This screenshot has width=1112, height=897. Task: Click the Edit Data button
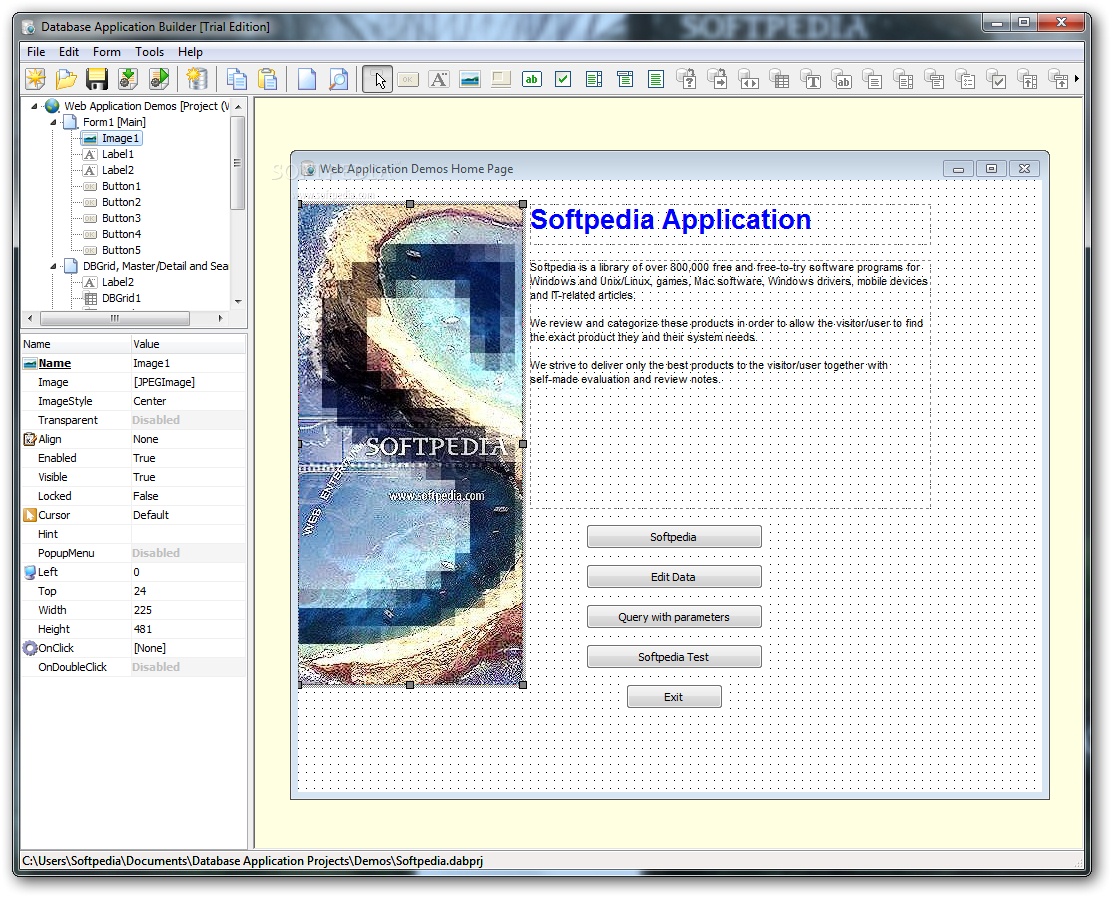pos(674,576)
